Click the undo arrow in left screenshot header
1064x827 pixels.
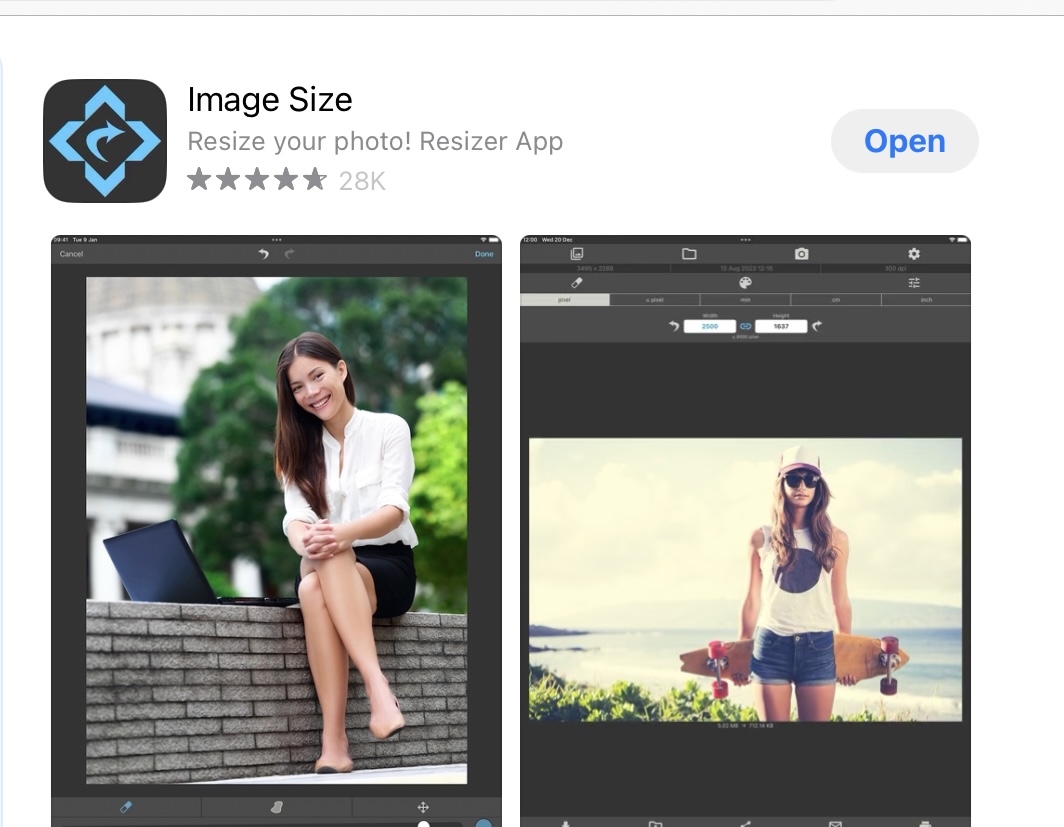[x=264, y=254]
